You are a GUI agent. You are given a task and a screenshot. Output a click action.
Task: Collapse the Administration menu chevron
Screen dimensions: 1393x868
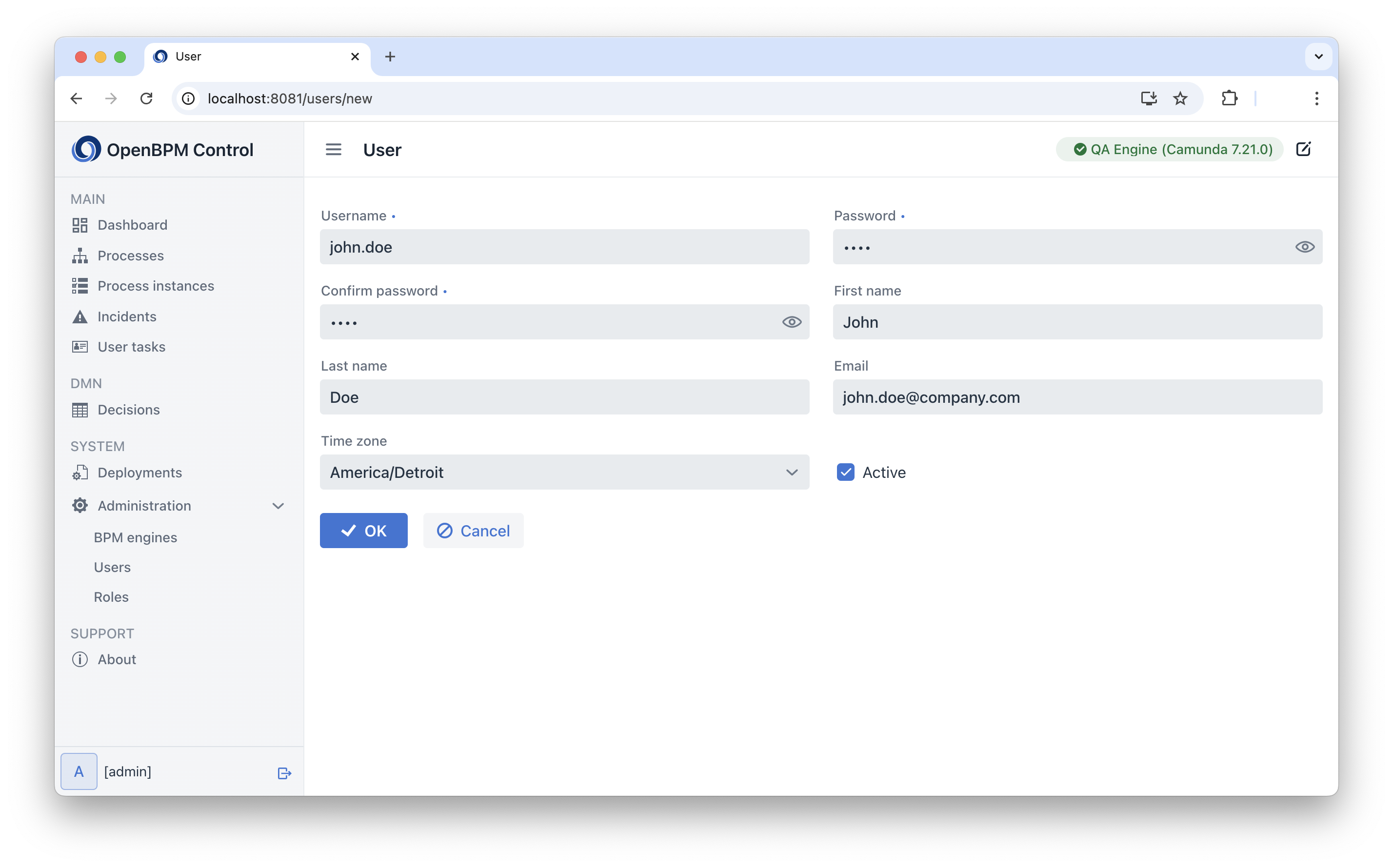pyautogui.click(x=278, y=506)
